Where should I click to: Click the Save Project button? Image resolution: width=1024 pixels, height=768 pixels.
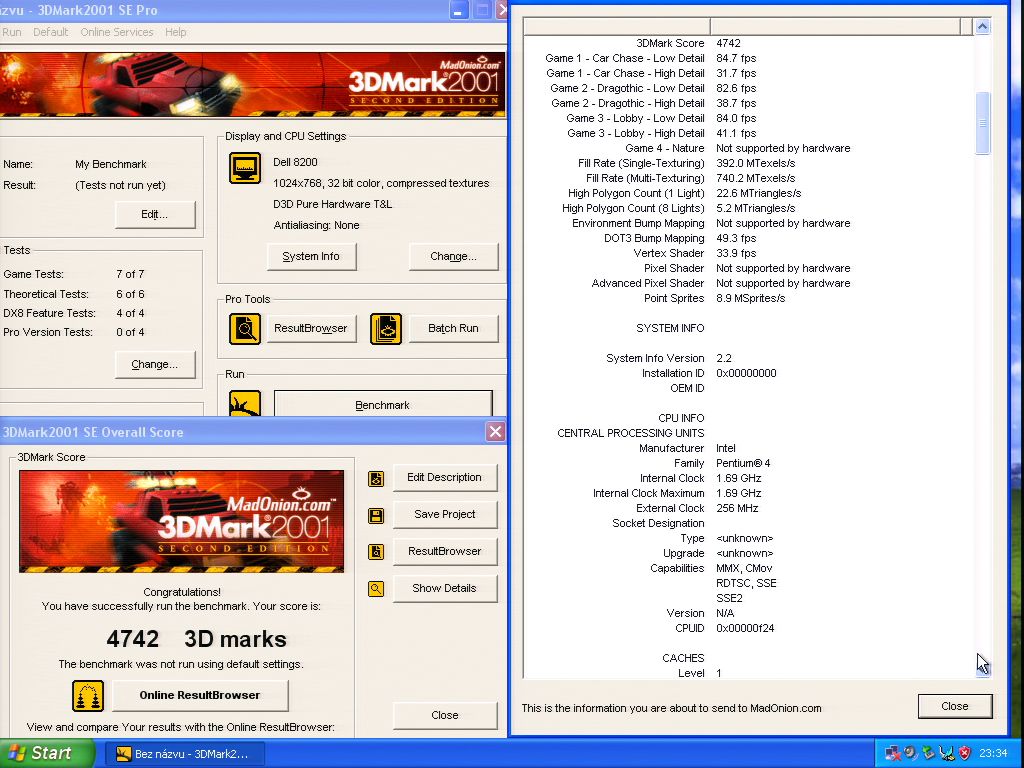click(445, 515)
